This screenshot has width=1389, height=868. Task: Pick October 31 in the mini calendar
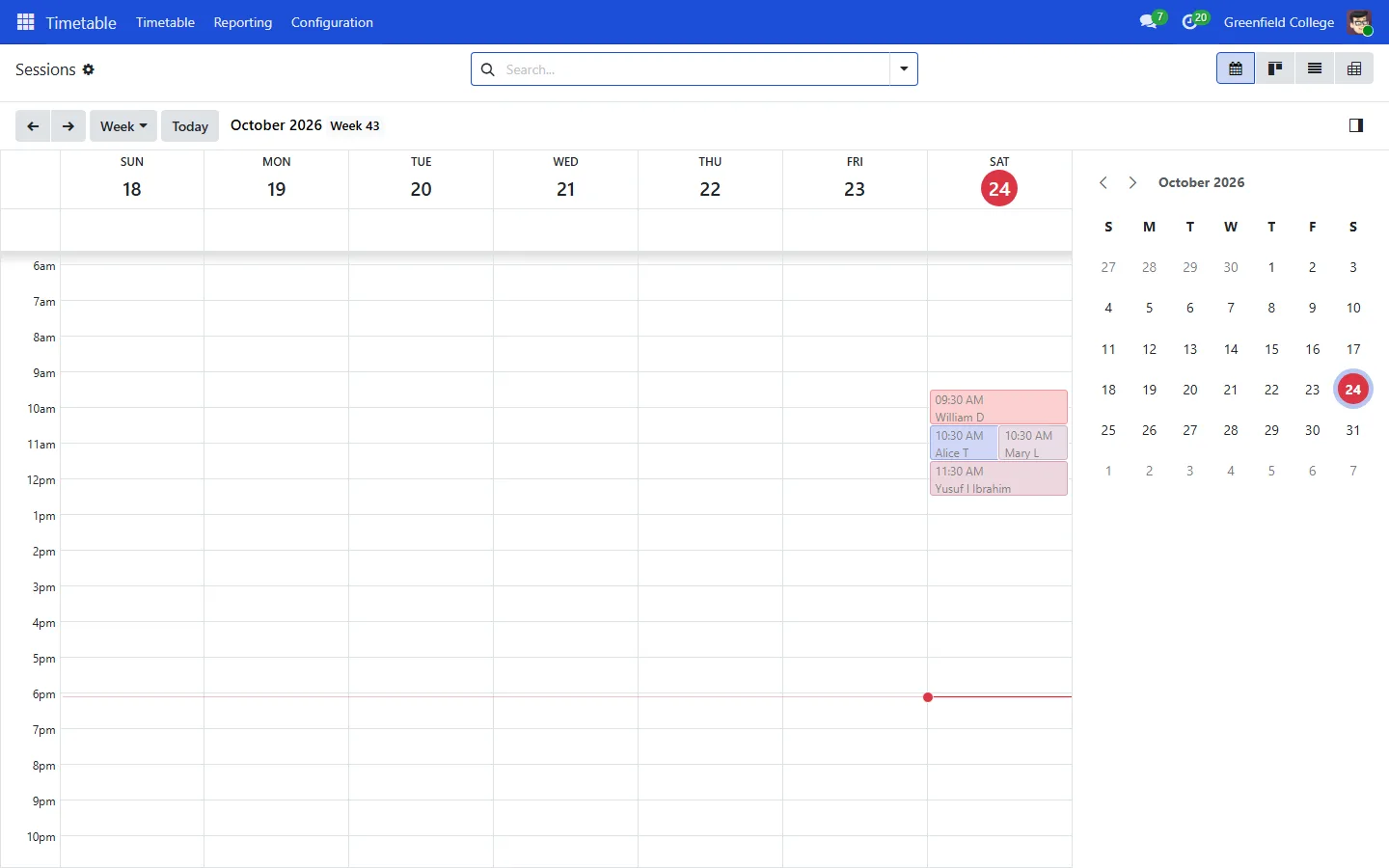click(1353, 430)
